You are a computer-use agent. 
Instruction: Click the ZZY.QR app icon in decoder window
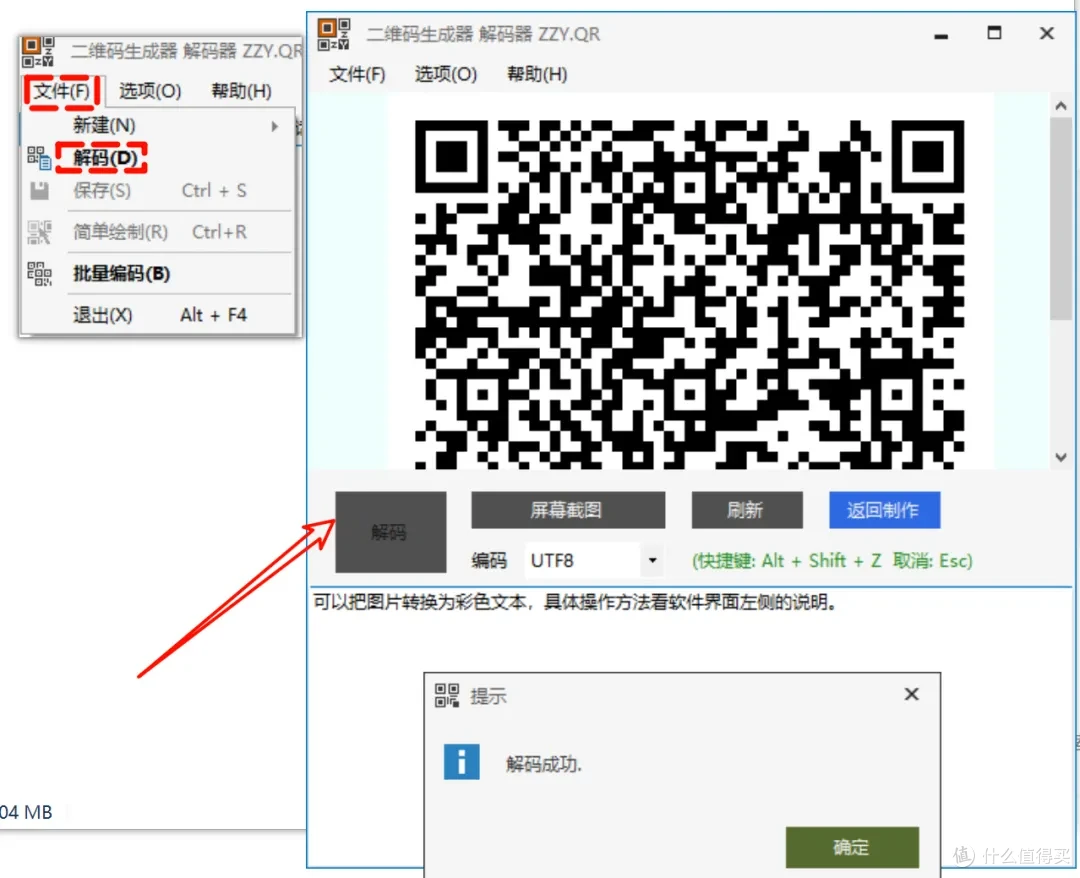(x=333, y=34)
